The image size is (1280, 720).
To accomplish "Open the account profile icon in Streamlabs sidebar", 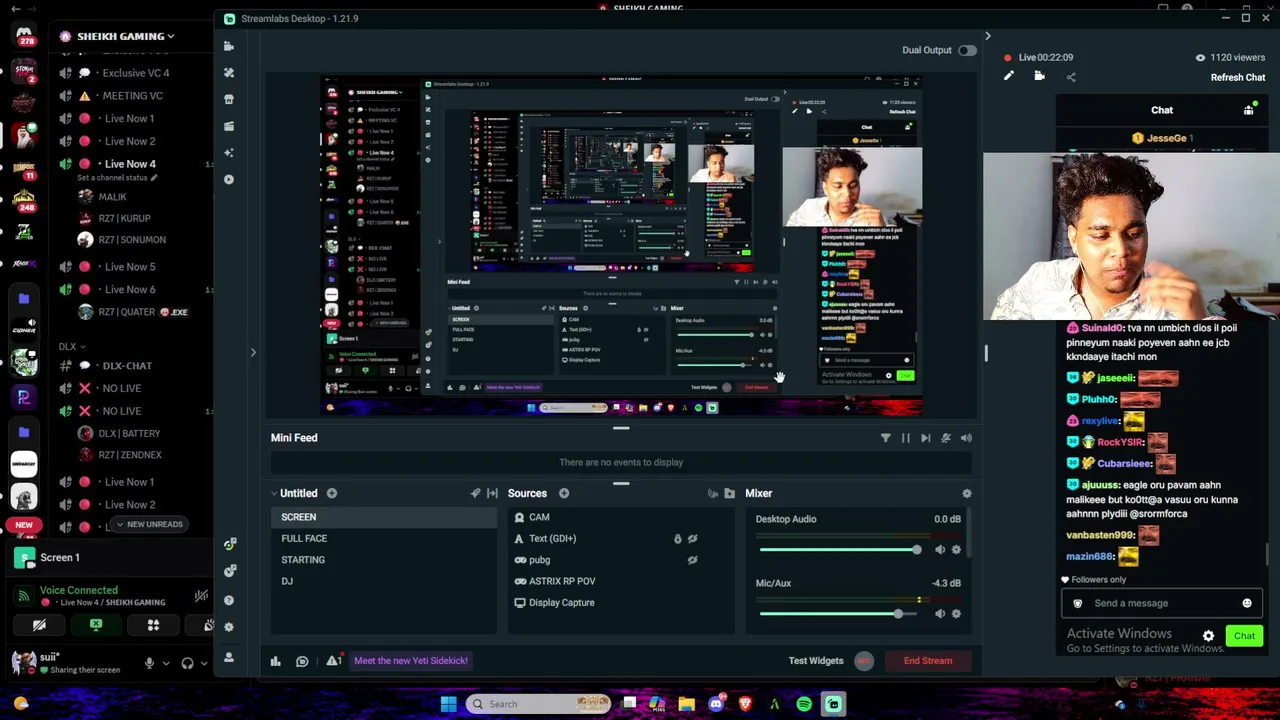I will pyautogui.click(x=229, y=657).
